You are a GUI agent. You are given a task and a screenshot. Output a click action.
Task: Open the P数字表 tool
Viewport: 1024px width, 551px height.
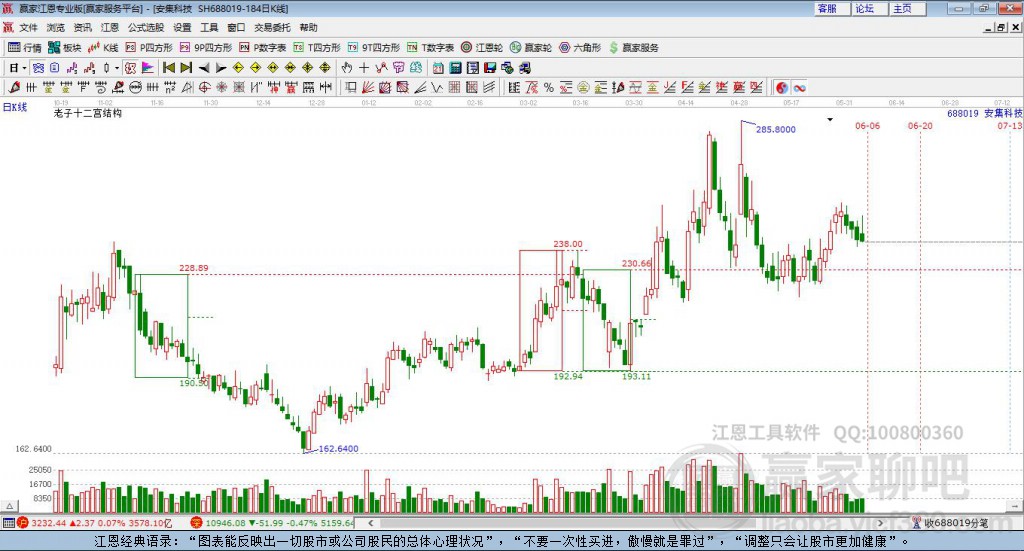coord(263,48)
